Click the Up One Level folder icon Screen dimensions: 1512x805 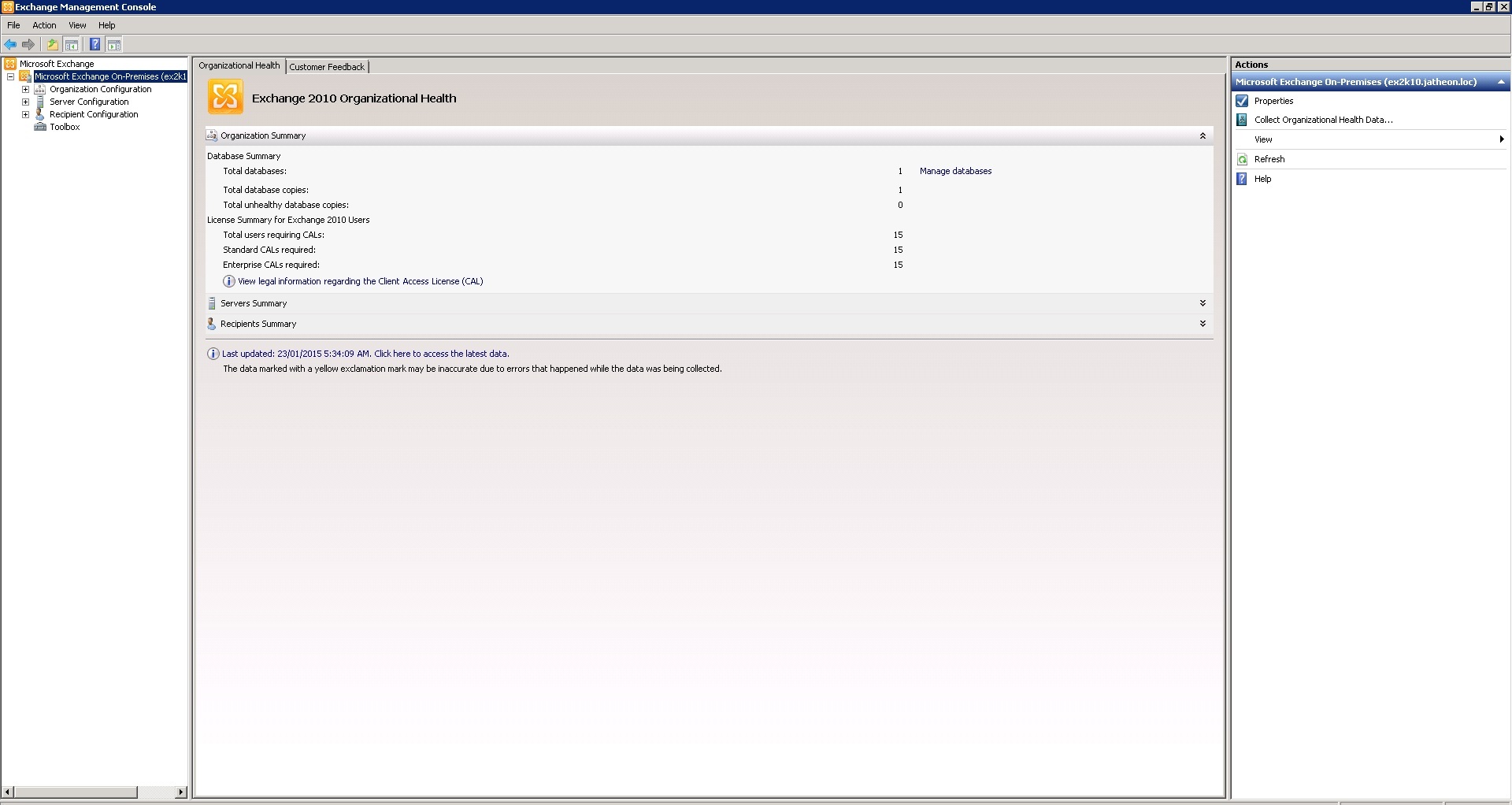52,44
